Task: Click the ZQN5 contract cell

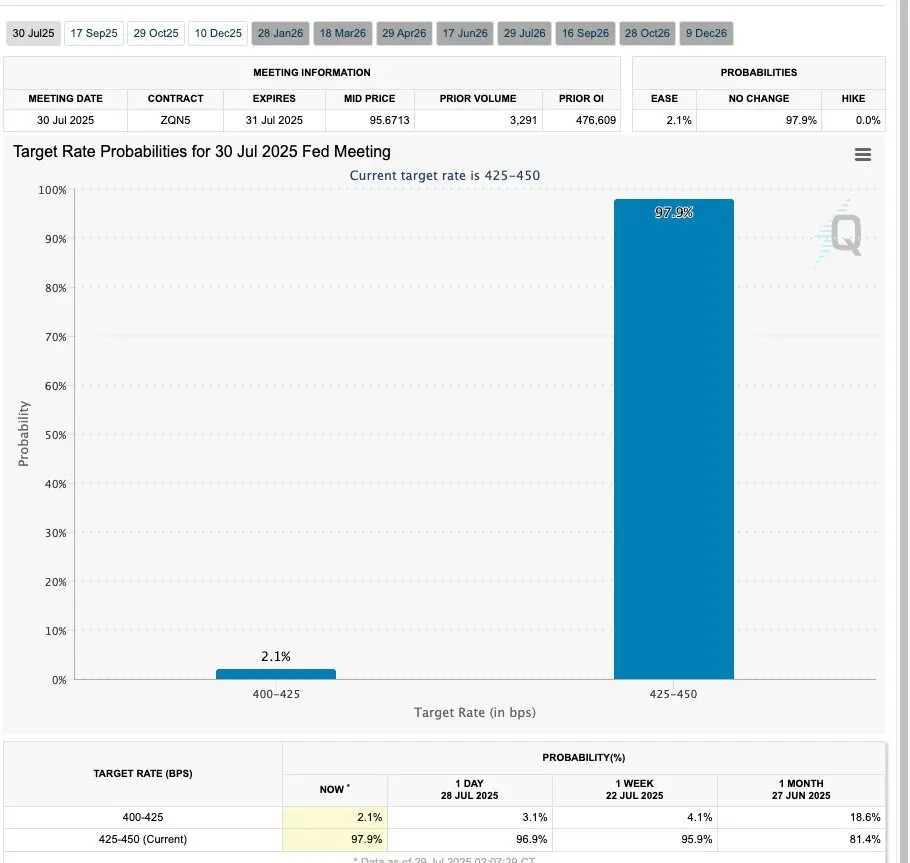Action: pos(175,120)
